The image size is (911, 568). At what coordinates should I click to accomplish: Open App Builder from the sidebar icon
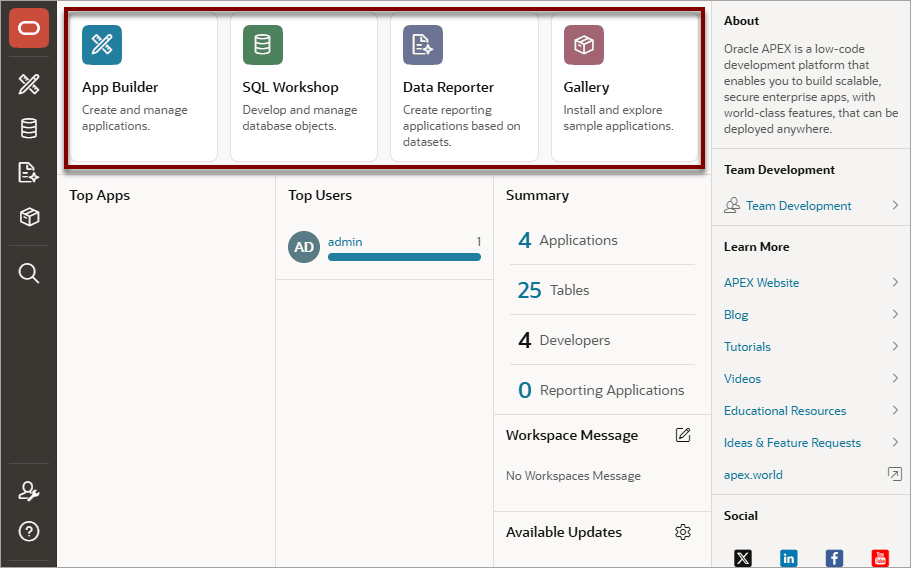pos(28,84)
